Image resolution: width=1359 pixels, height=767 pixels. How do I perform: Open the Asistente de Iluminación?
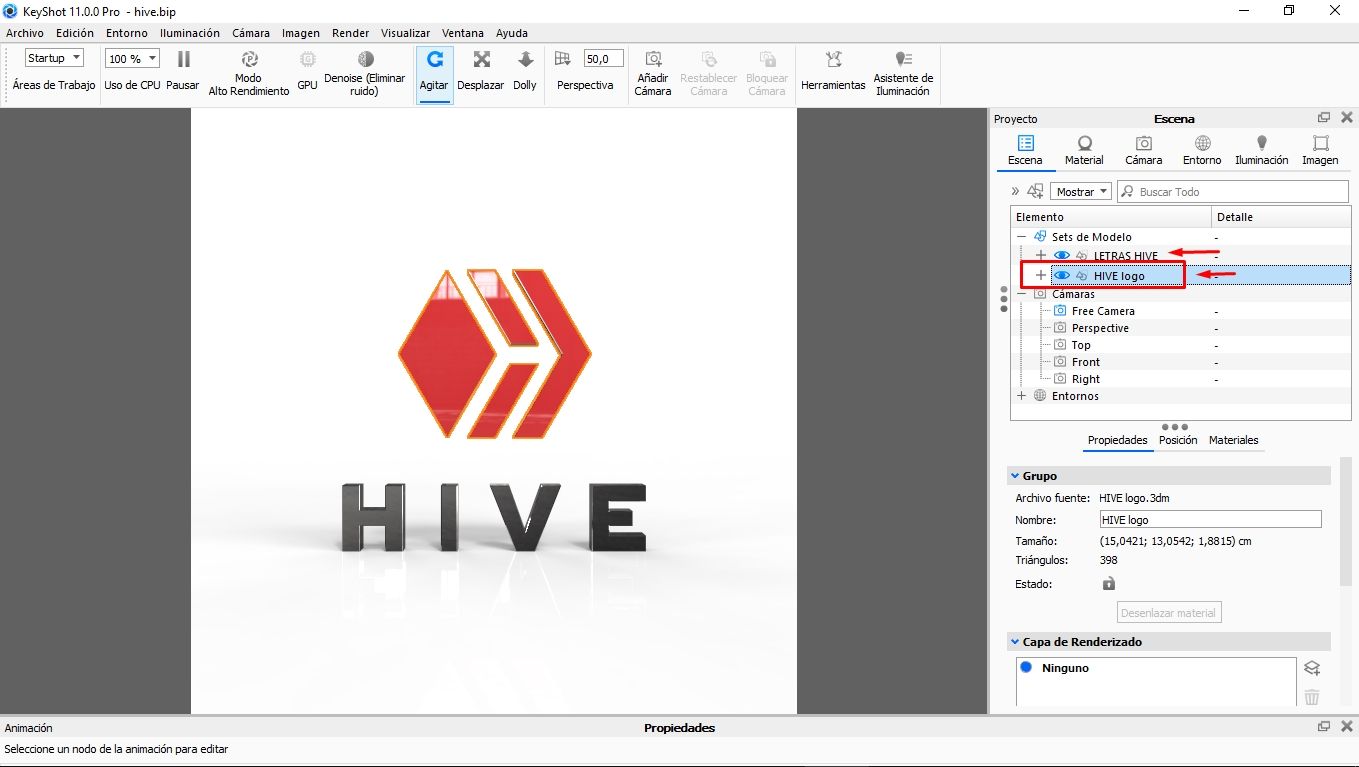[903, 73]
